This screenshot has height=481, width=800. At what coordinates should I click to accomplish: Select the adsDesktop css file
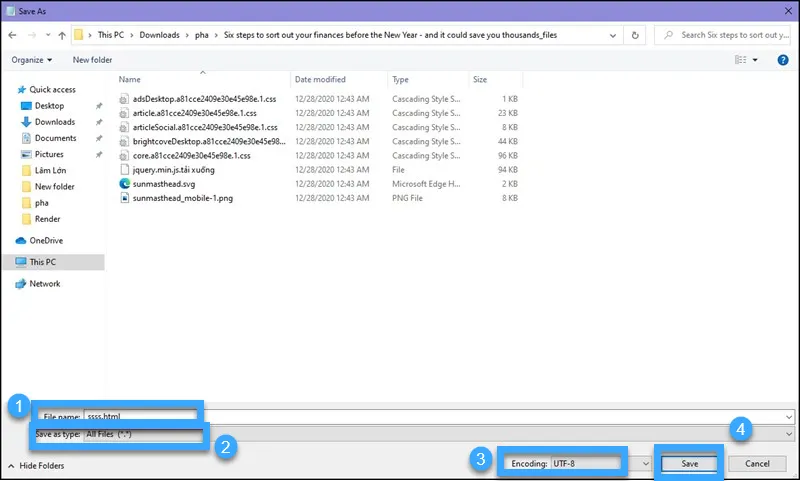205,99
